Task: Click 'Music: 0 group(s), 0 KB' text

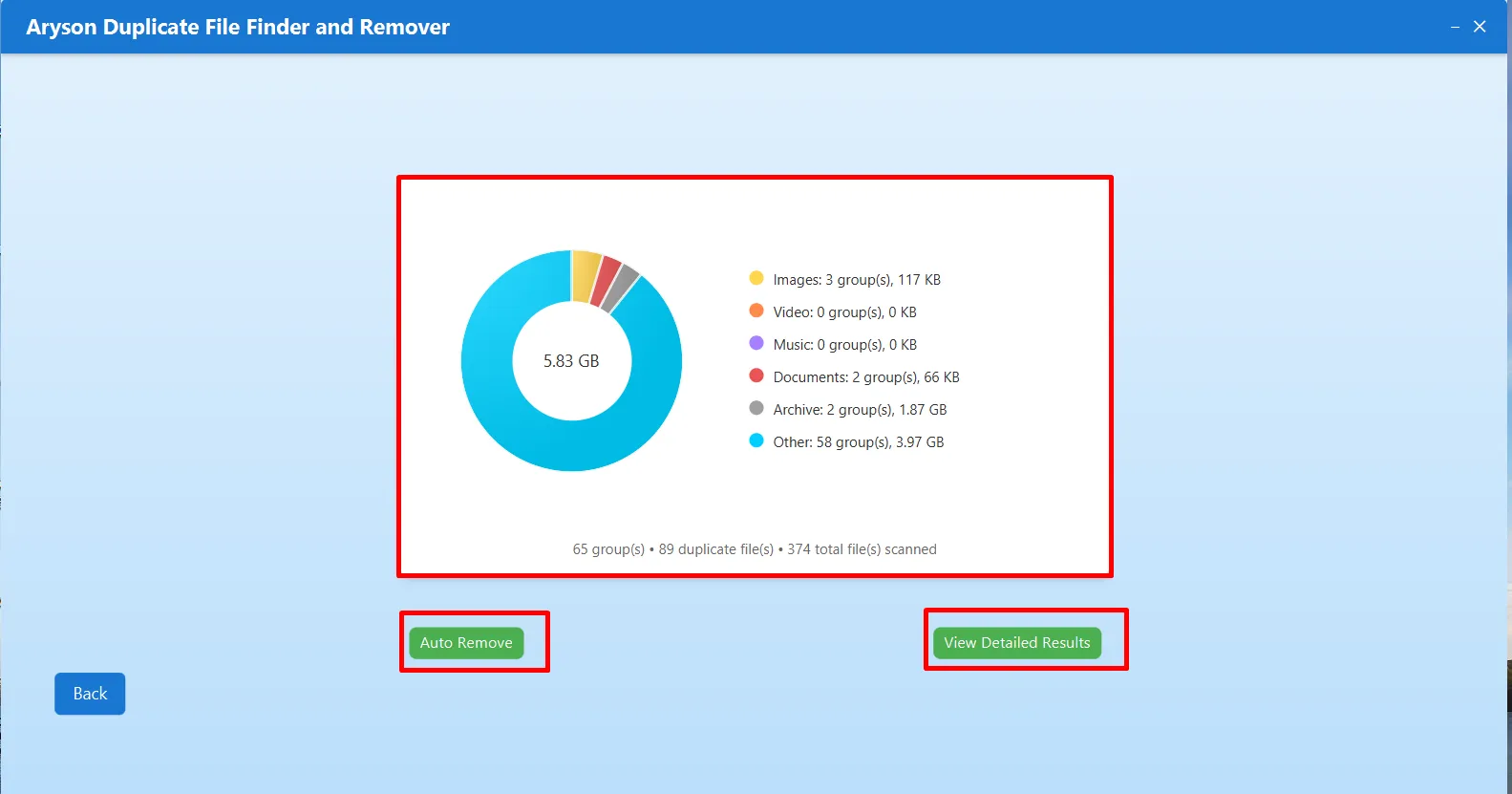Action: [844, 345]
